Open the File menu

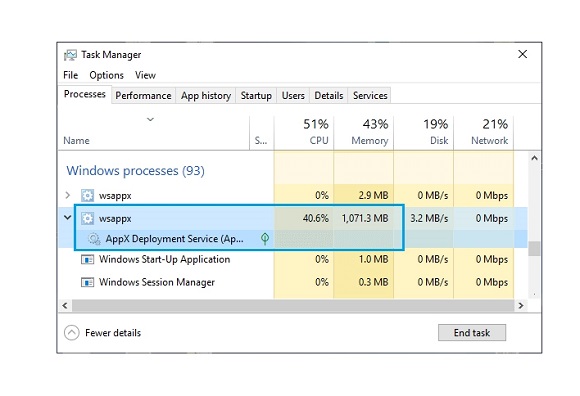(70, 75)
